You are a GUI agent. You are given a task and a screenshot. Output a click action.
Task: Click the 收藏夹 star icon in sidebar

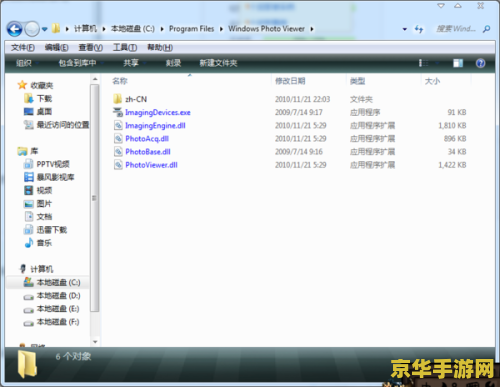[x=22, y=85]
